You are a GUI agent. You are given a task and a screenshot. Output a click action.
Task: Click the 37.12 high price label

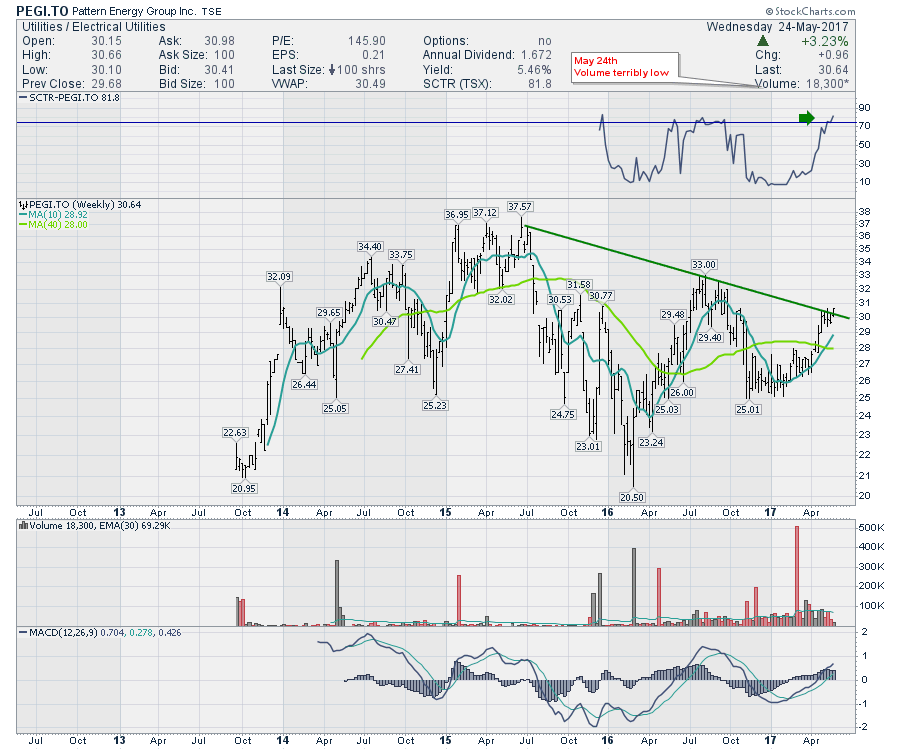[486, 213]
